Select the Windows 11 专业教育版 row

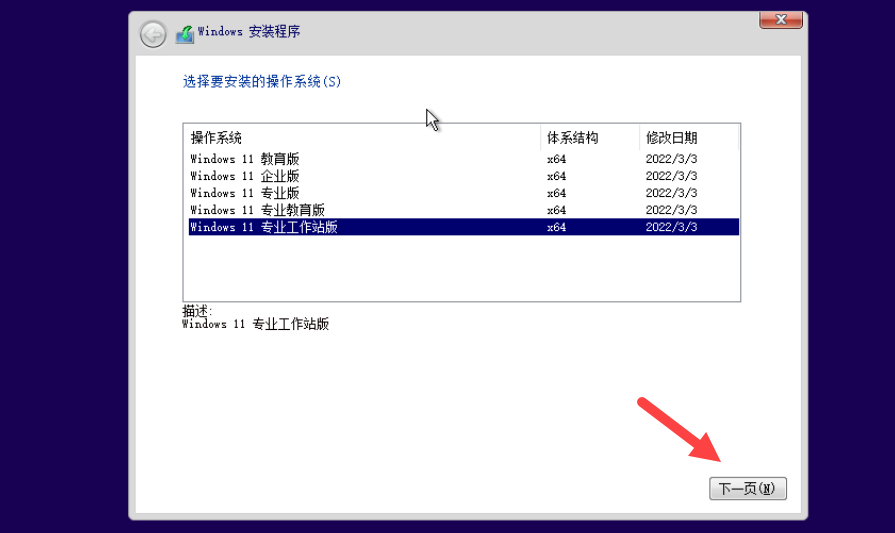tap(463, 210)
